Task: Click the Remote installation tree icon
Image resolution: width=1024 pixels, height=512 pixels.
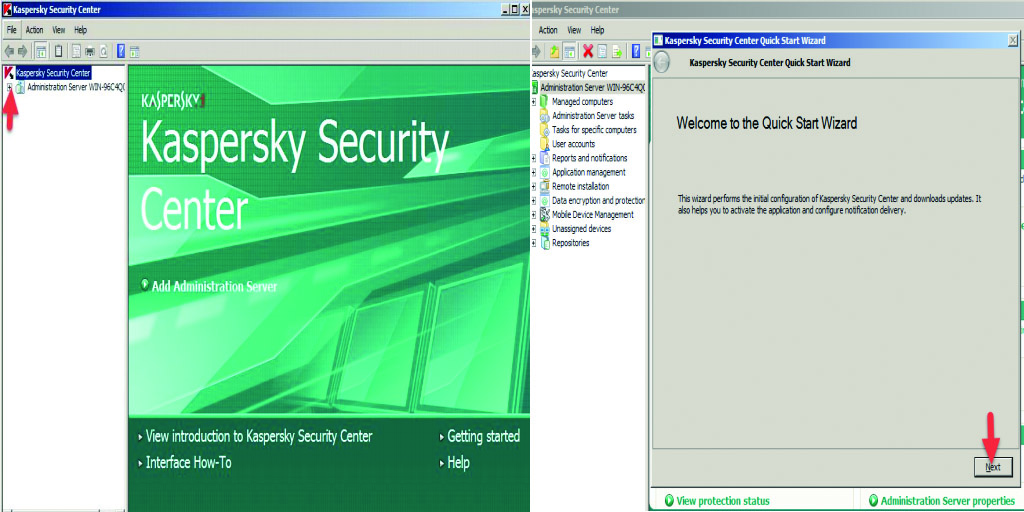Action: (x=544, y=186)
